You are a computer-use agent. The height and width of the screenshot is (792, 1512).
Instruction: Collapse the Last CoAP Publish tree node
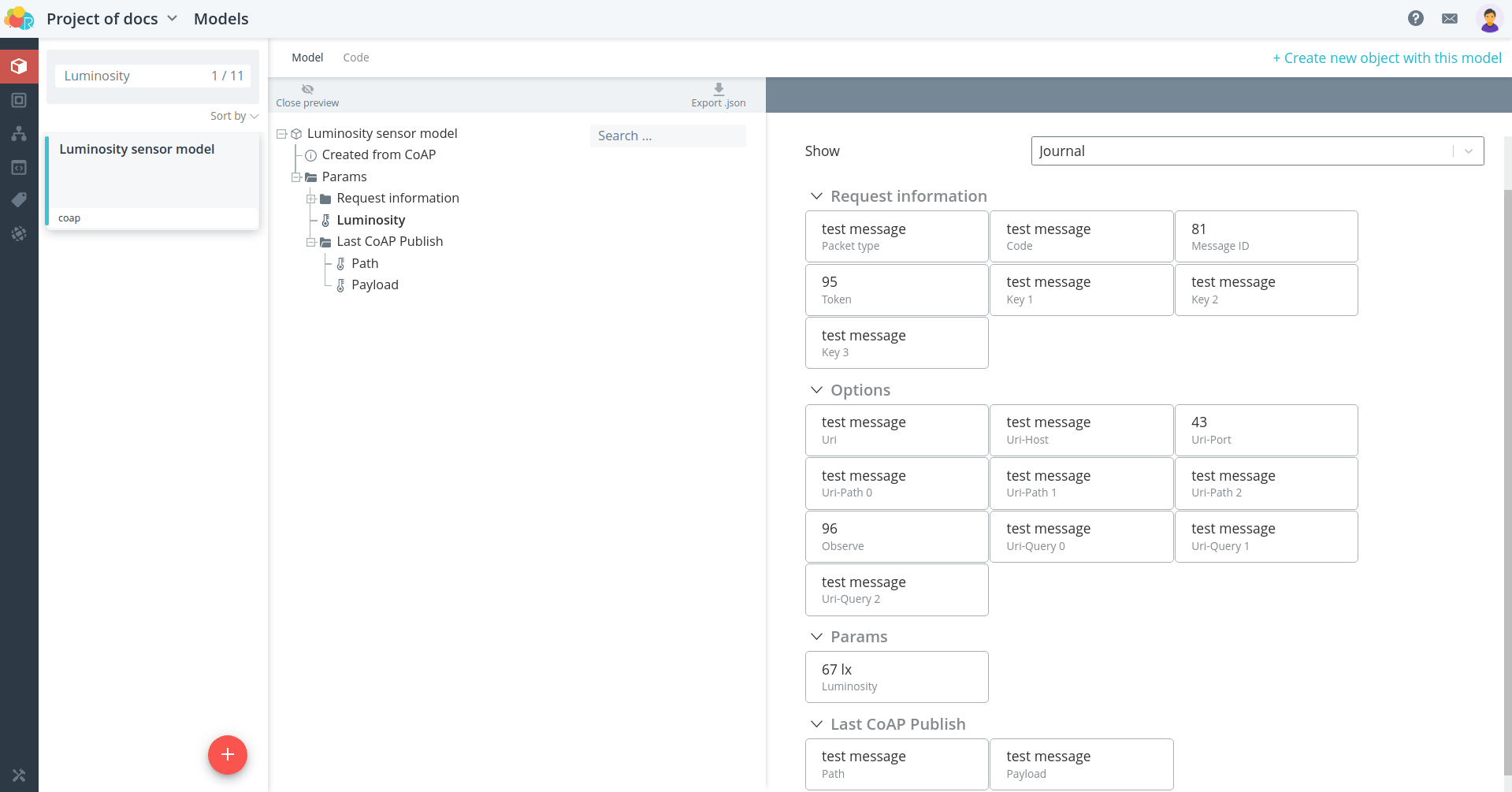coord(311,242)
